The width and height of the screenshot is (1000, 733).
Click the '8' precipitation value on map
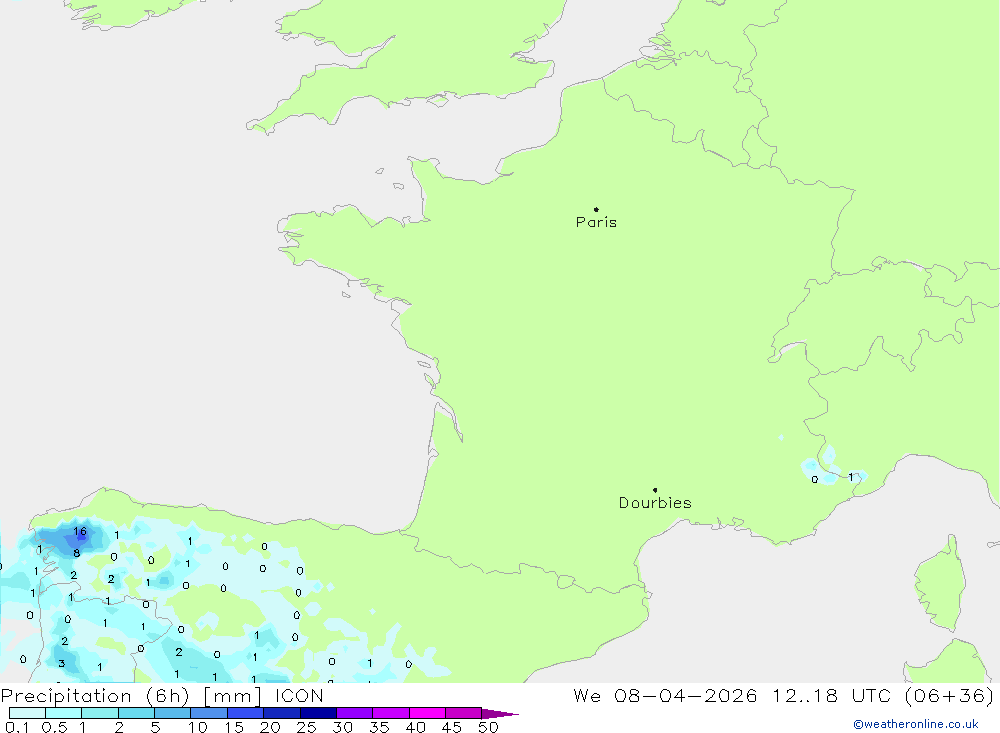pyautogui.click(x=77, y=553)
